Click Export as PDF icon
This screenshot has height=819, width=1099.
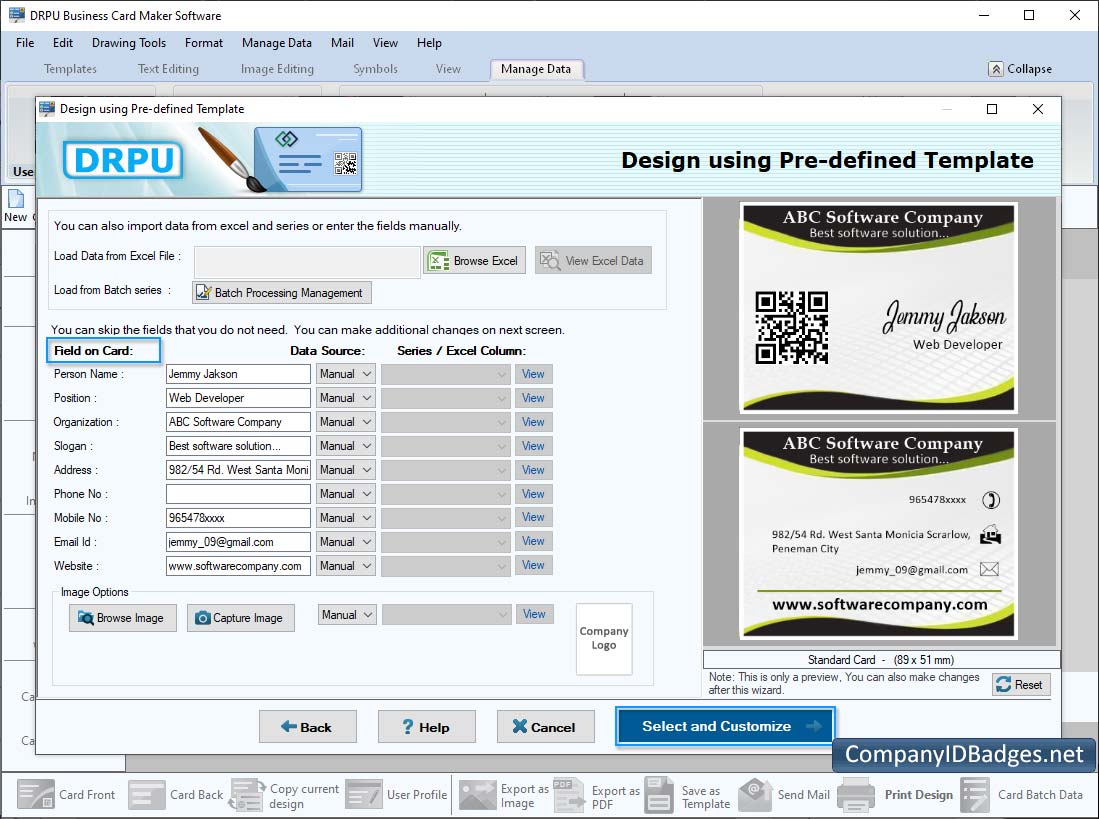(x=568, y=794)
